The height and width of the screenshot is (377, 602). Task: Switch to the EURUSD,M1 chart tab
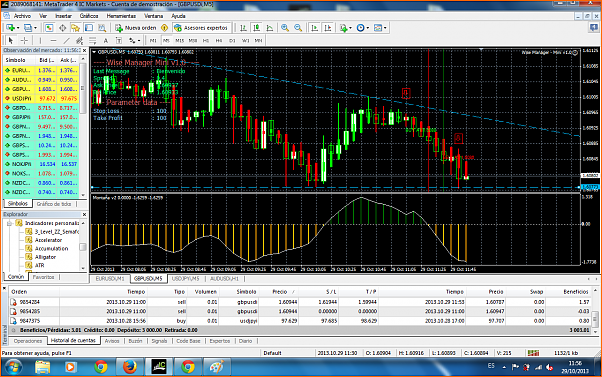(x=110, y=279)
